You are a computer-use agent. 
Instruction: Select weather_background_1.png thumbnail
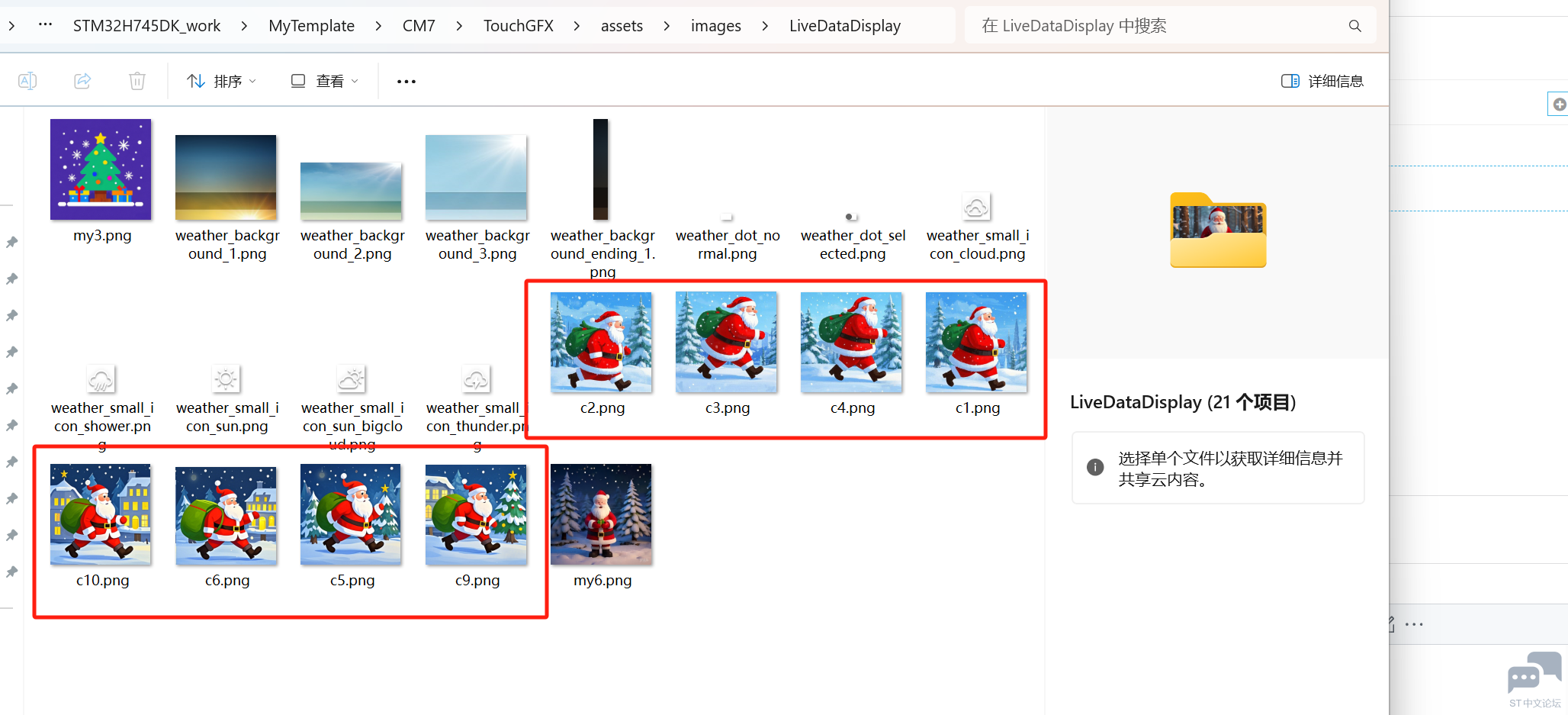point(226,177)
